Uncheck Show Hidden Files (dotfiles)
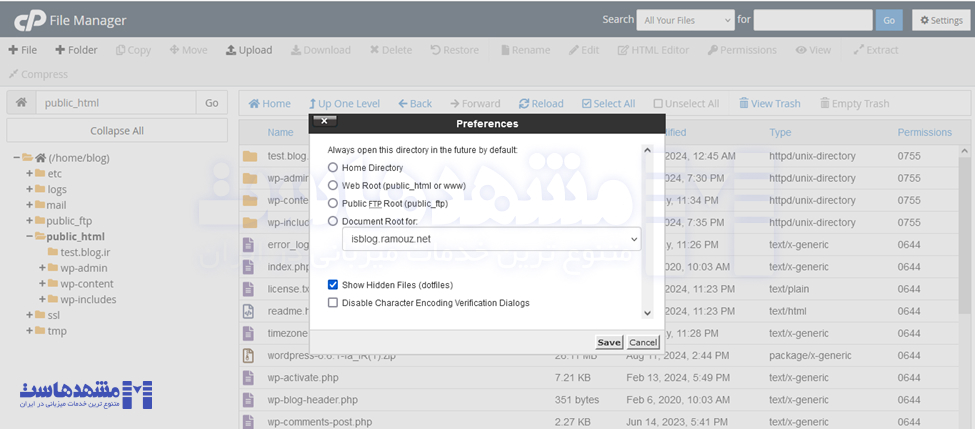The image size is (975, 429). coord(333,285)
